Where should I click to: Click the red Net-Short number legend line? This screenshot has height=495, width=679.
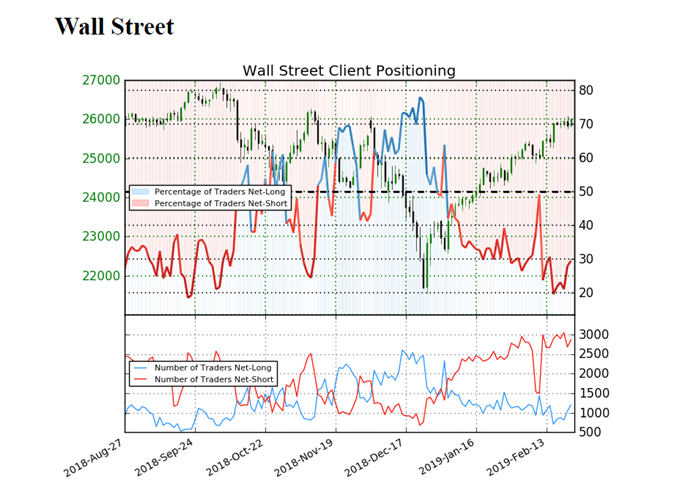[x=140, y=379]
